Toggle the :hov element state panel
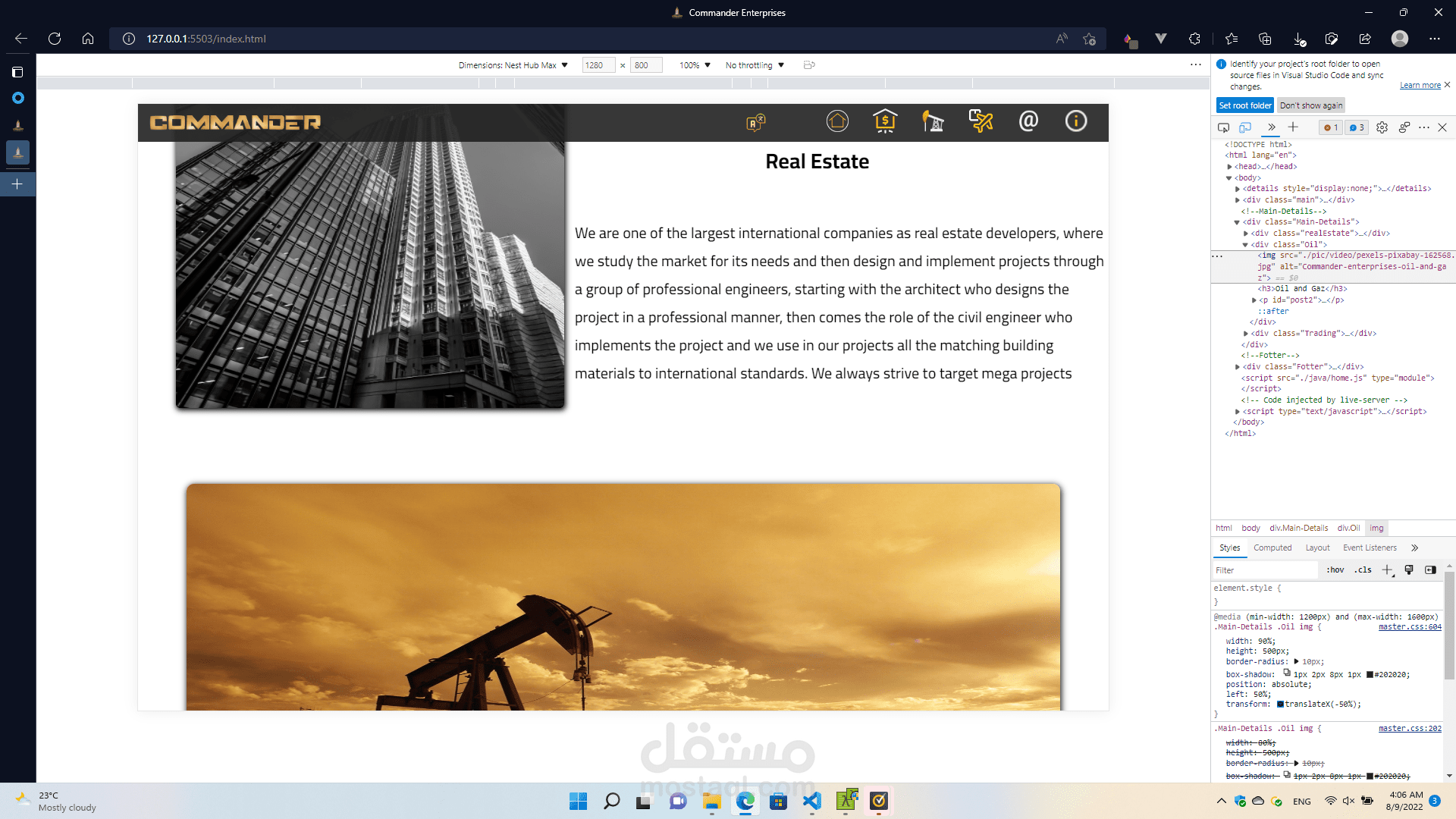This screenshot has width=1456, height=819. pyautogui.click(x=1335, y=570)
